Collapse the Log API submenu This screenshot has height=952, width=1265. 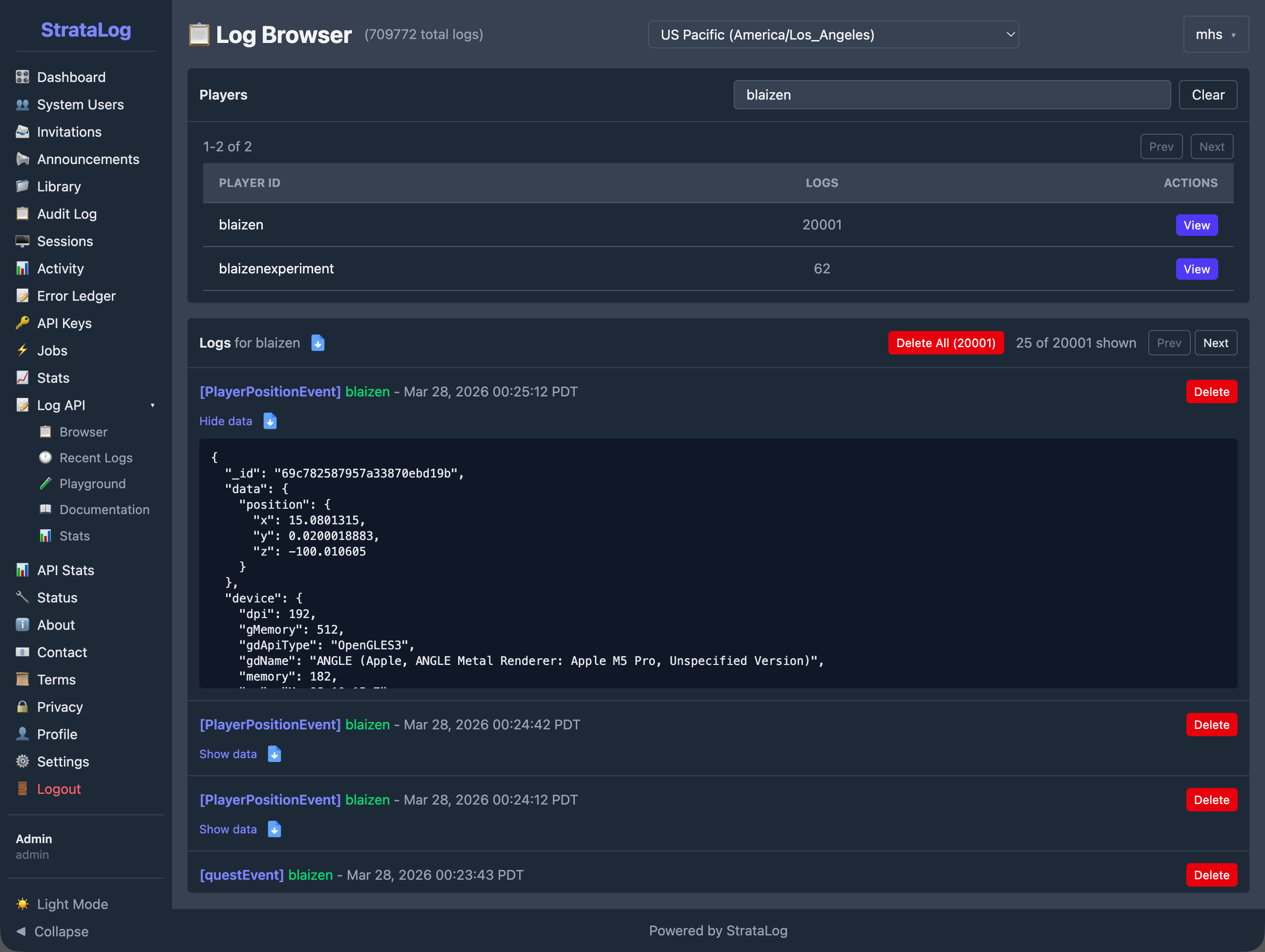coord(152,405)
